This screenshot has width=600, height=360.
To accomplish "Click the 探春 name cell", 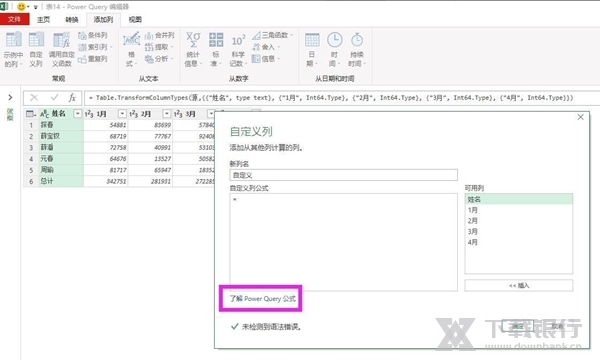I will pos(61,125).
